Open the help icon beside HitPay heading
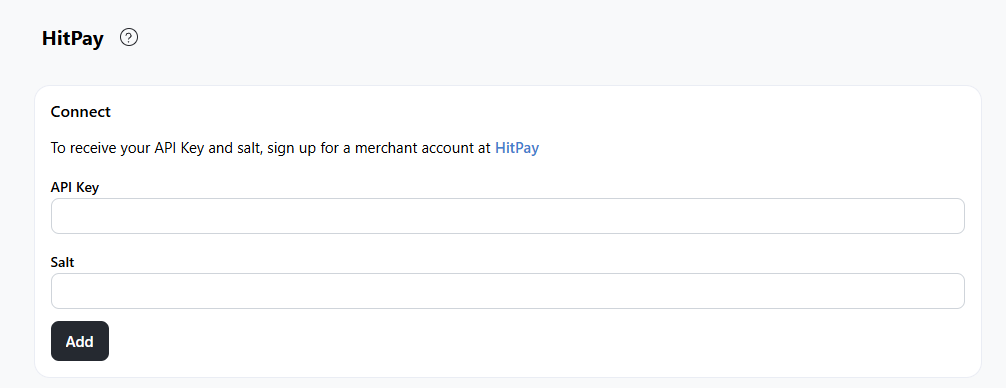1006x388 pixels. point(129,38)
